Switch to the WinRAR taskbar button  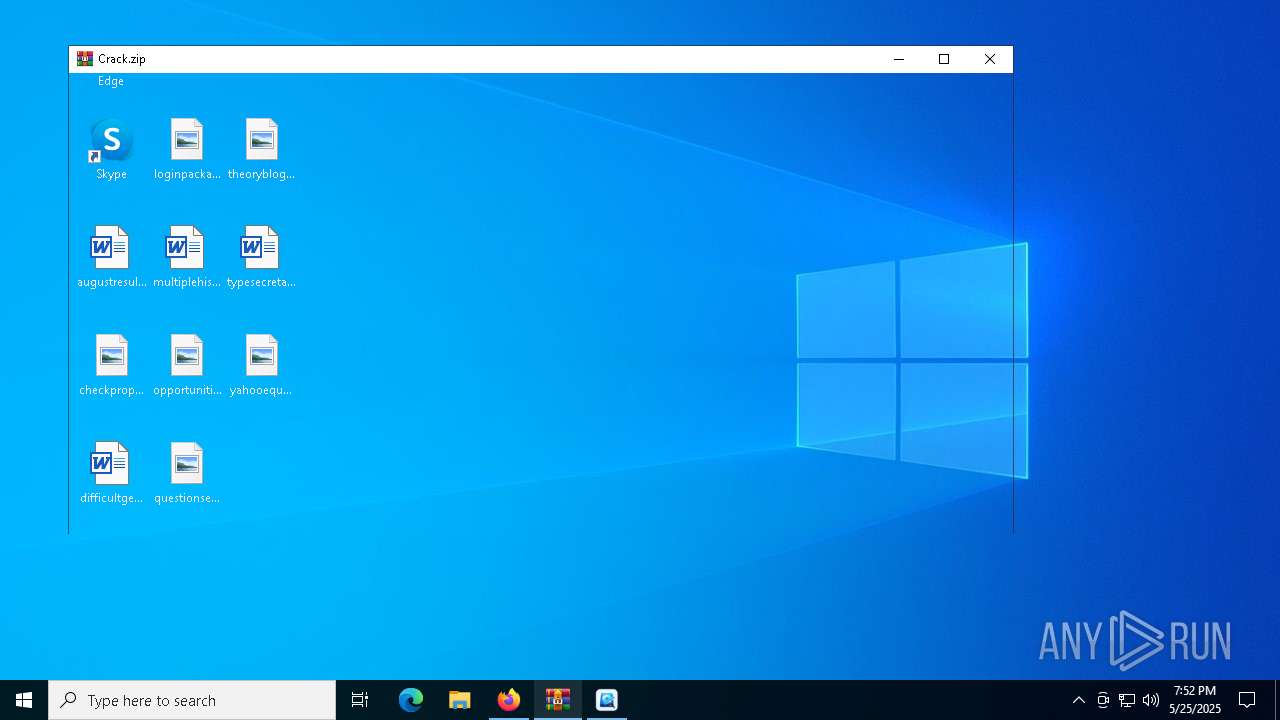tap(558, 700)
